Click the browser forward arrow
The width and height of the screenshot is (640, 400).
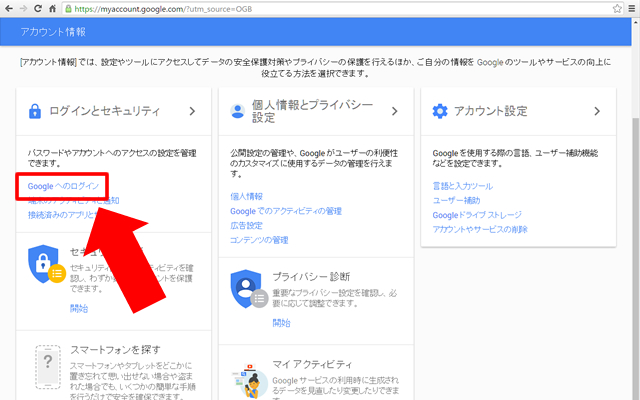(23, 9)
